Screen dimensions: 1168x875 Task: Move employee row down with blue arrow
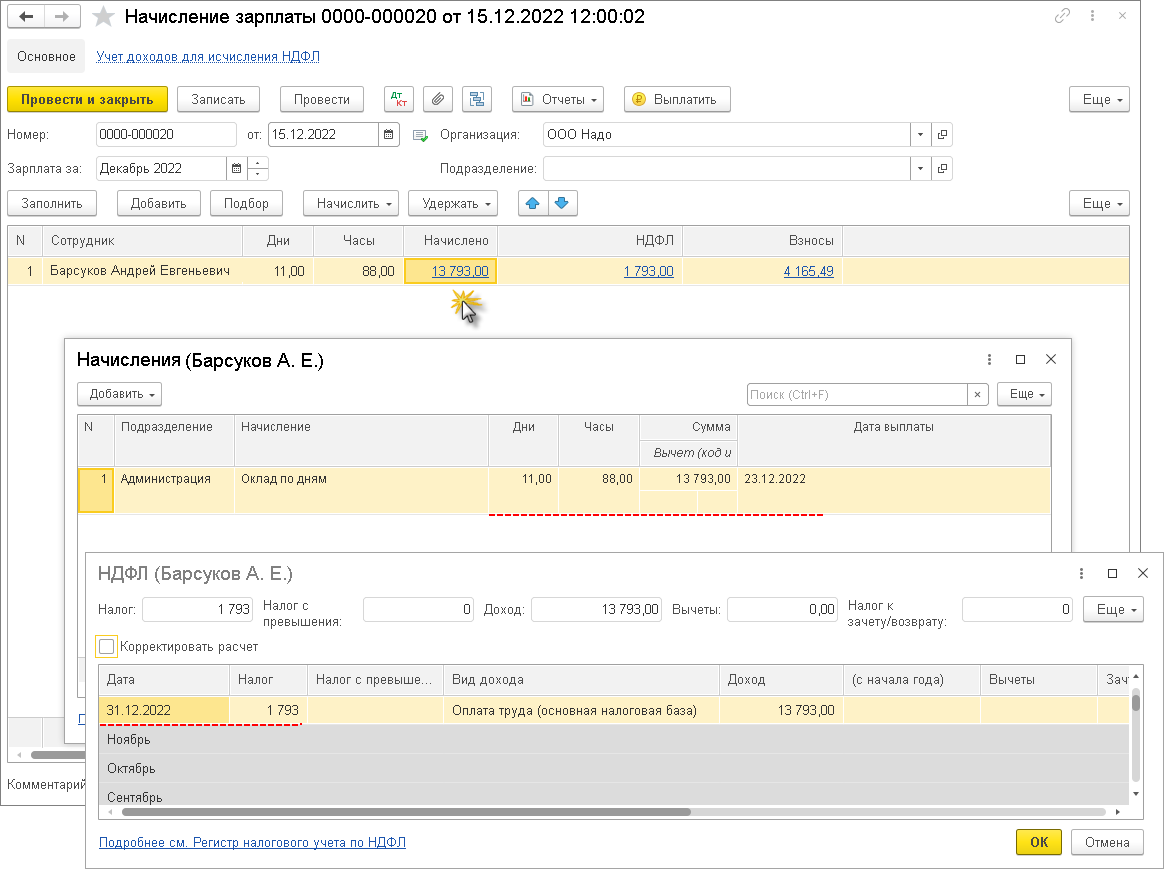[x=562, y=203]
